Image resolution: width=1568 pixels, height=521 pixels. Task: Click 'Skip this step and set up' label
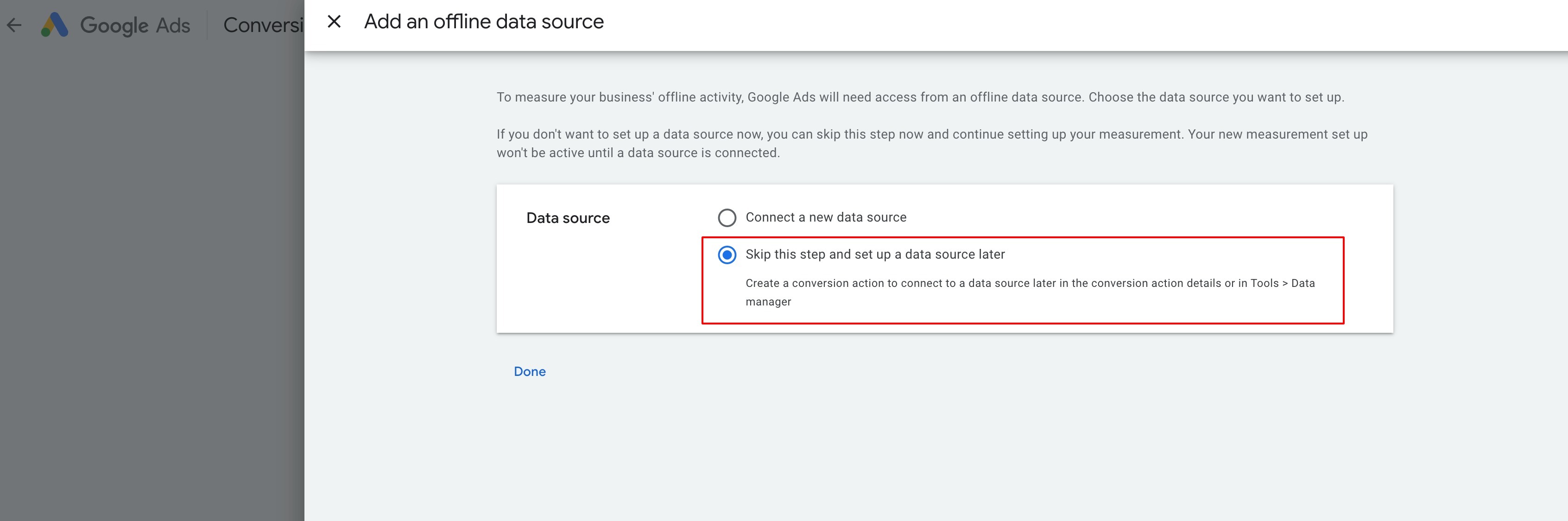point(875,254)
